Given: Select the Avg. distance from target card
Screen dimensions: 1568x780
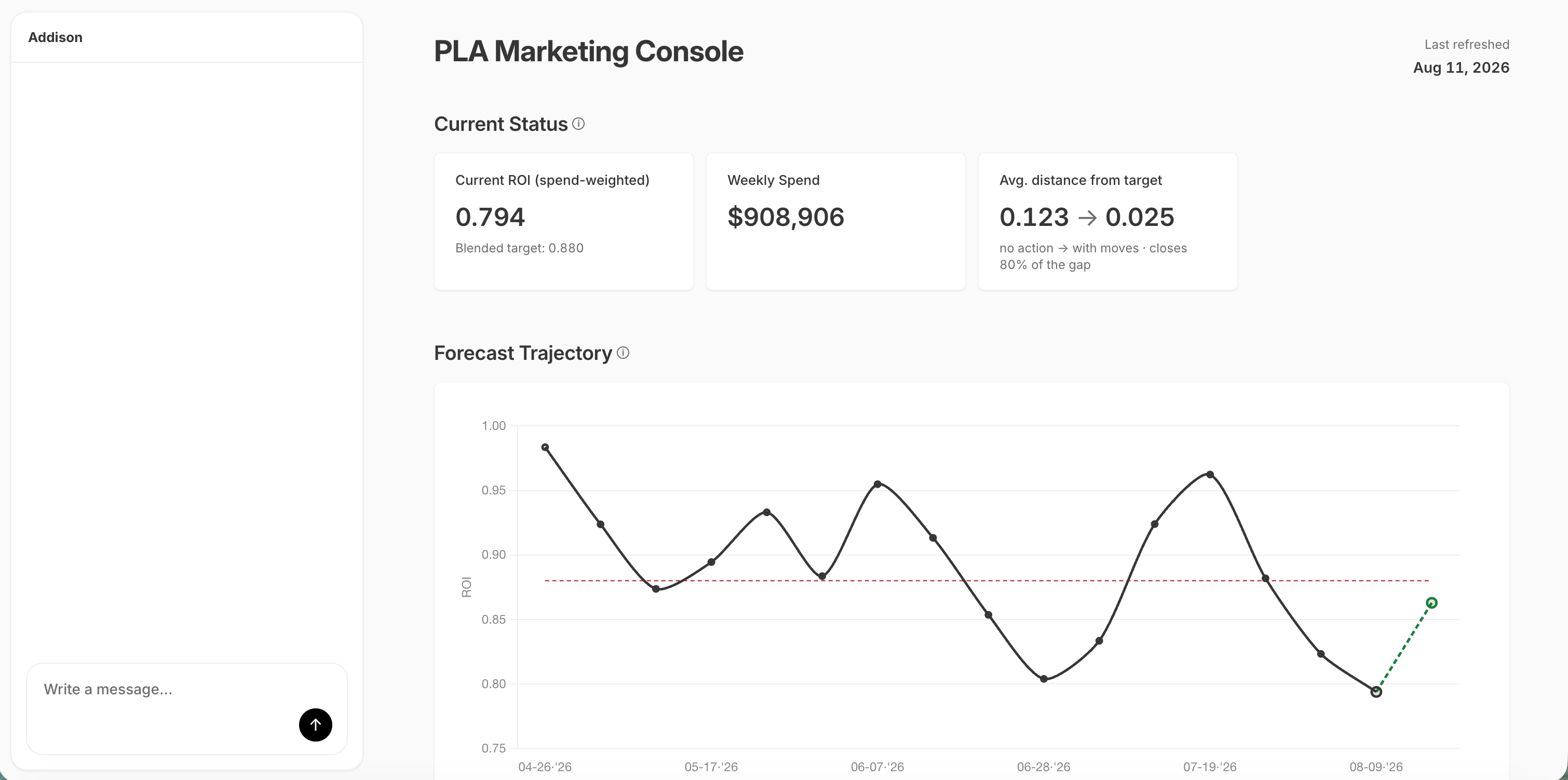Looking at the screenshot, I should click(1108, 222).
